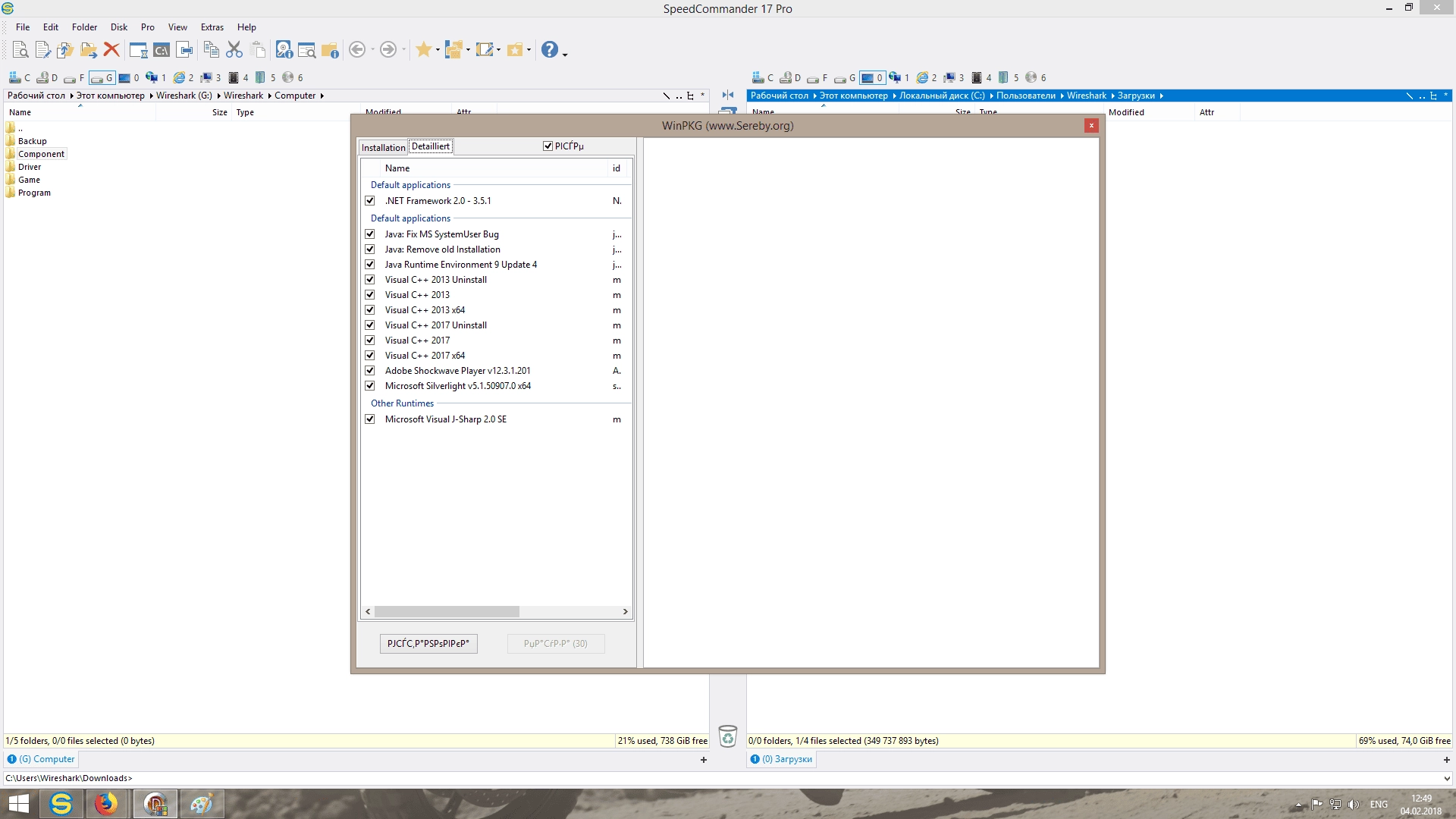Click the Windows Start button
The height and width of the screenshot is (819, 1456).
[x=18, y=804]
